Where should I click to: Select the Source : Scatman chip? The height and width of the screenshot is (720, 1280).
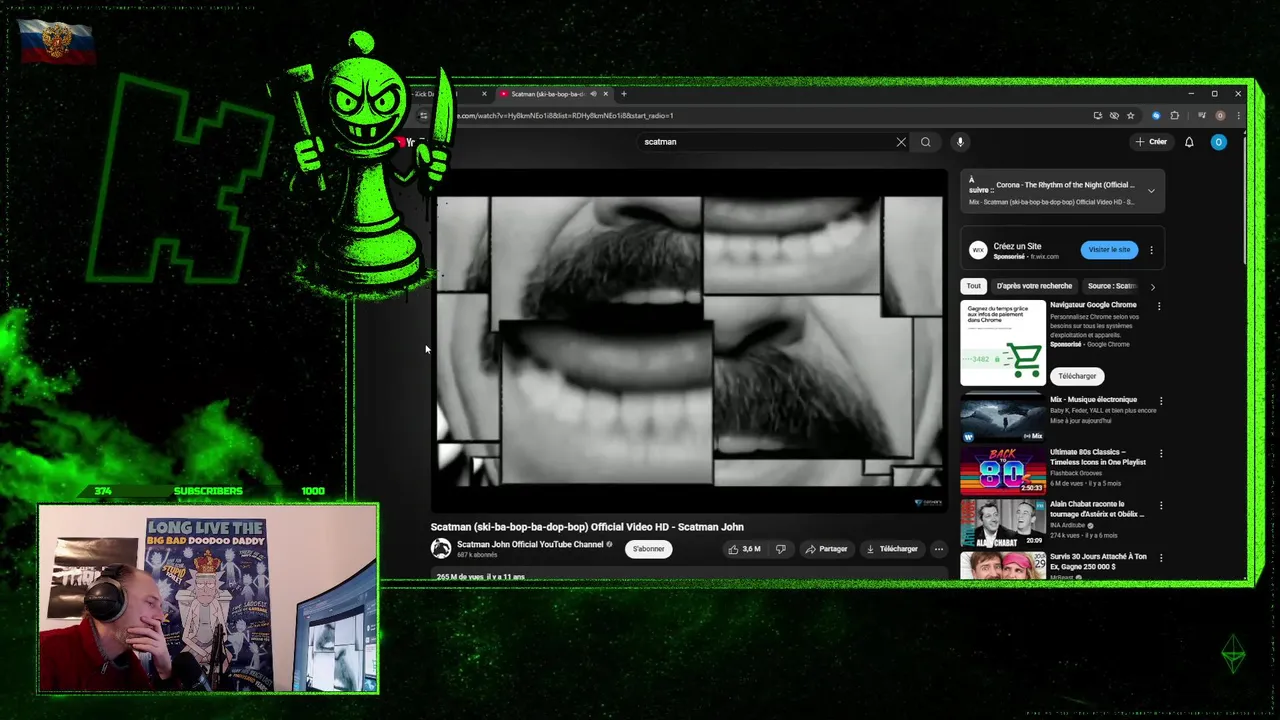coord(1112,286)
